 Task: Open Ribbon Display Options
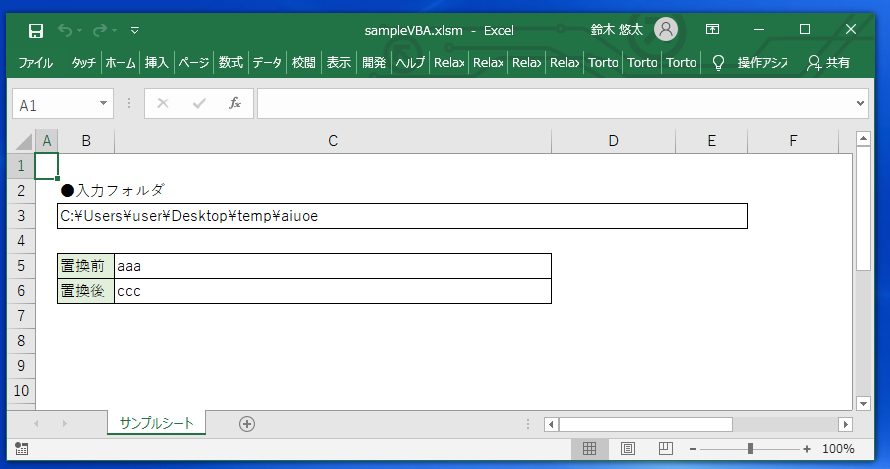(712, 30)
